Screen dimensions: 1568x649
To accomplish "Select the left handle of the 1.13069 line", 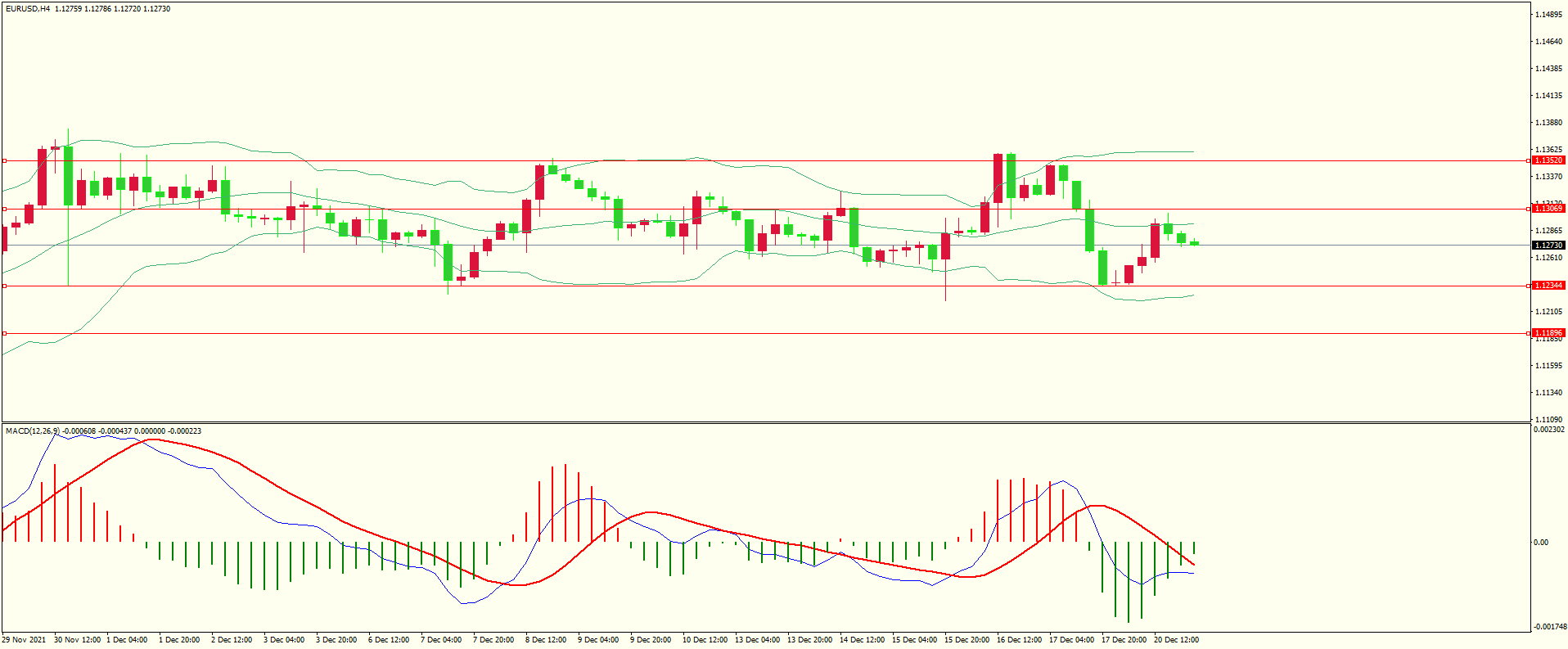I will (4, 209).
